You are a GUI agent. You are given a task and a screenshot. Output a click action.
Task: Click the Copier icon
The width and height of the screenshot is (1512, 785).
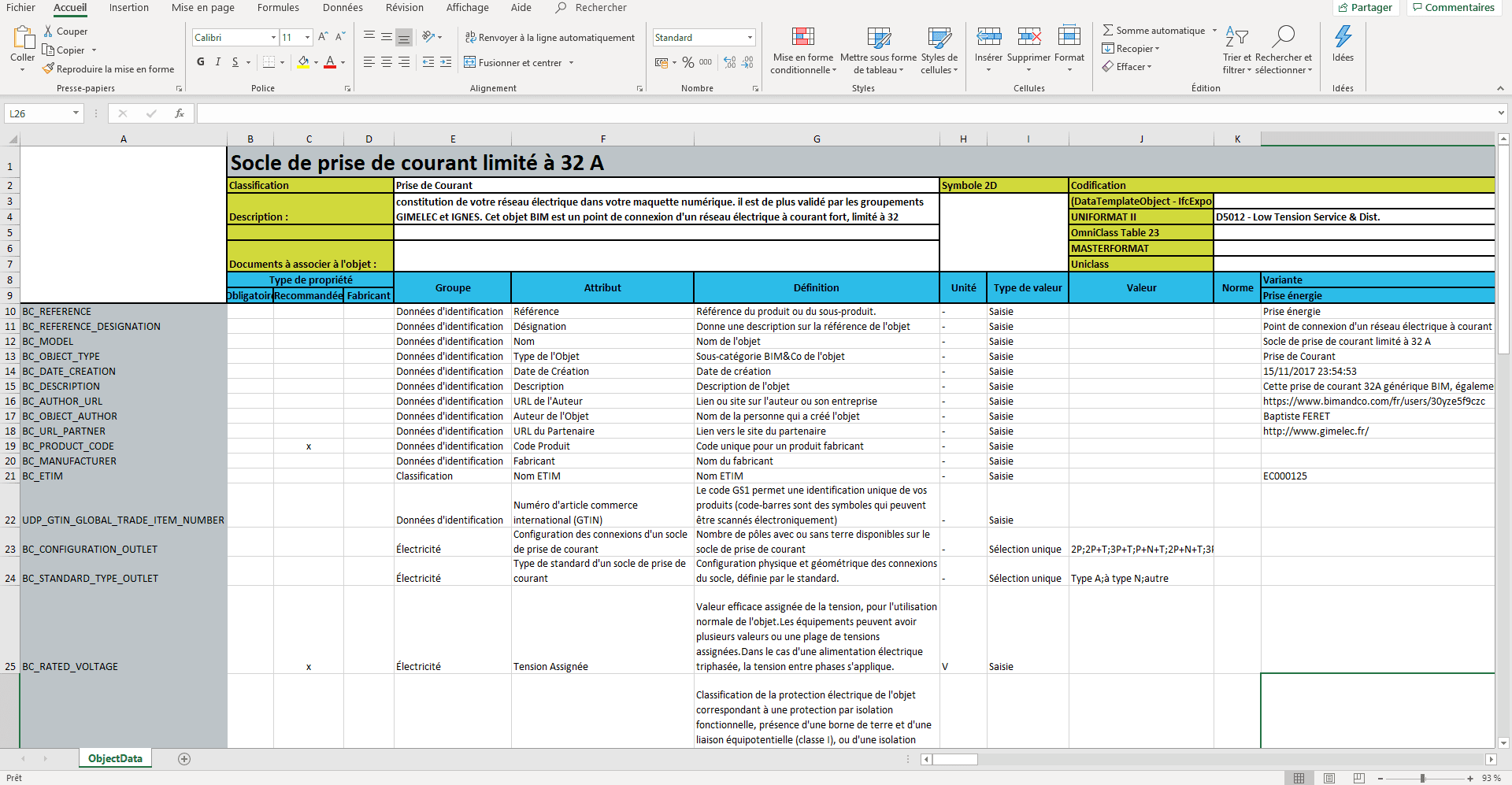coord(48,50)
